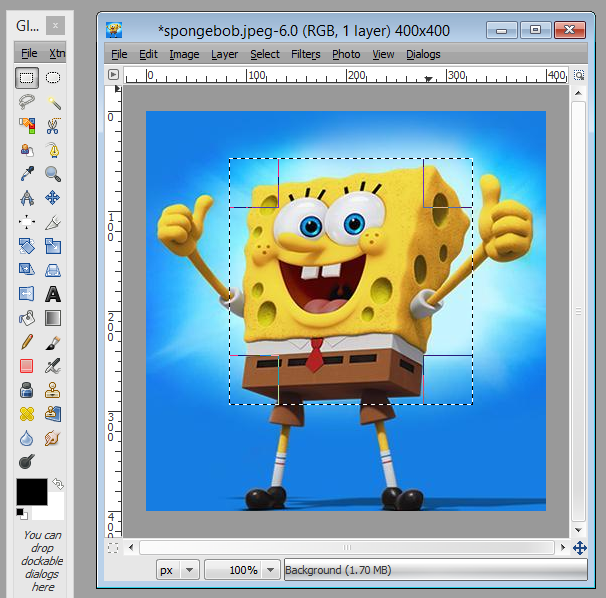The height and width of the screenshot is (598, 606).
Task: Choose the Foreground Select tool
Action: click(x=27, y=150)
